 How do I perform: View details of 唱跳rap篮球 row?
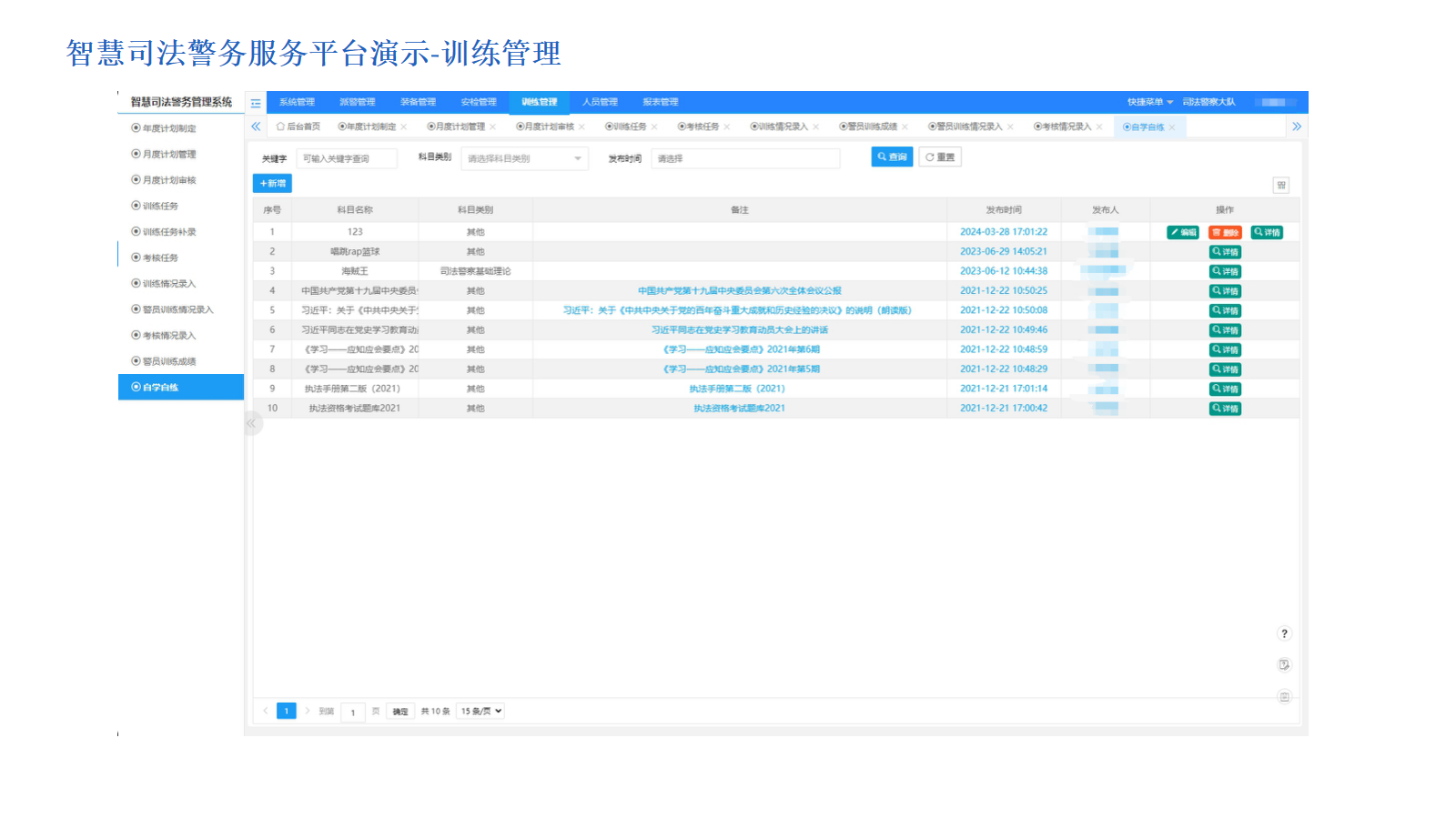point(1225,252)
